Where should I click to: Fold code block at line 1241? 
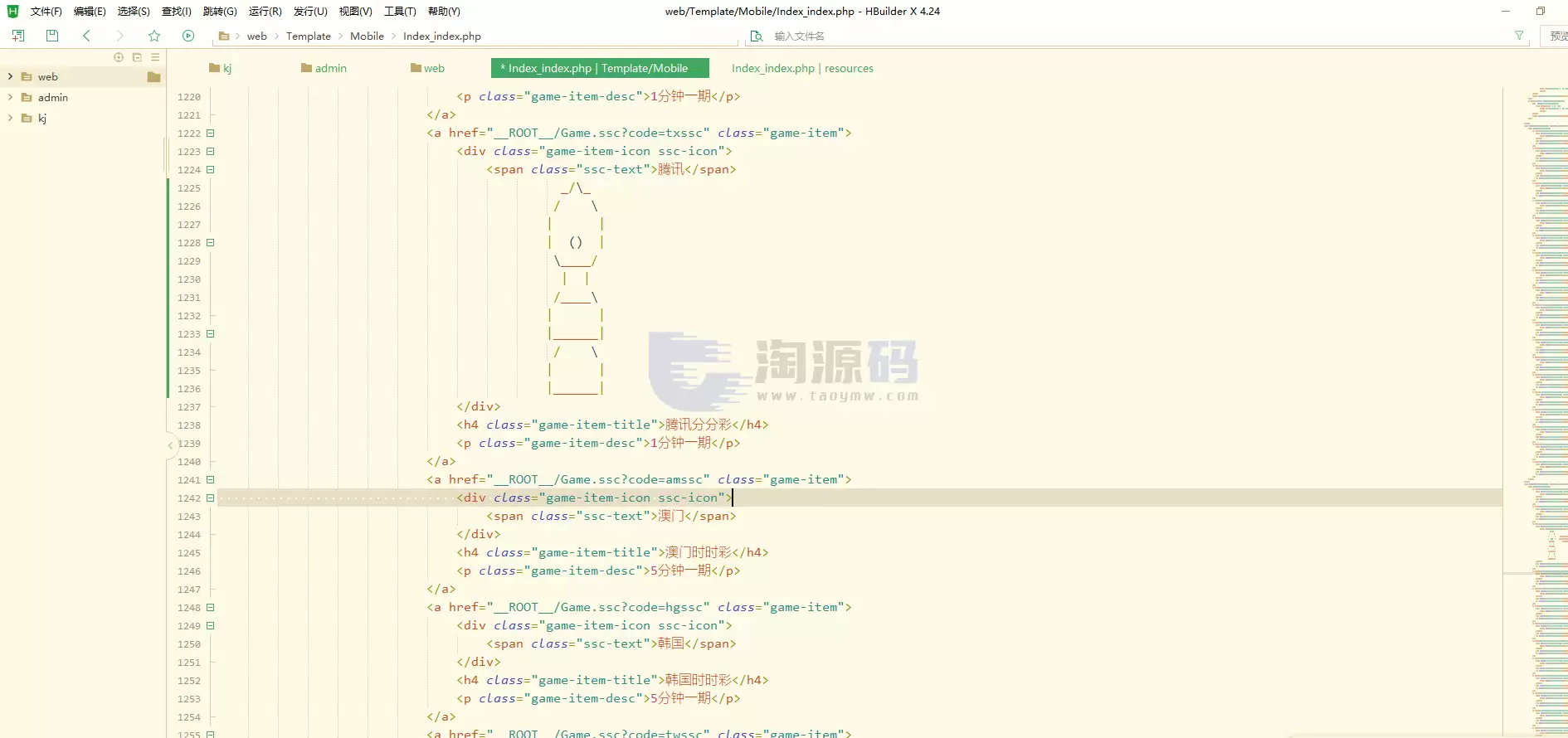pos(211,480)
